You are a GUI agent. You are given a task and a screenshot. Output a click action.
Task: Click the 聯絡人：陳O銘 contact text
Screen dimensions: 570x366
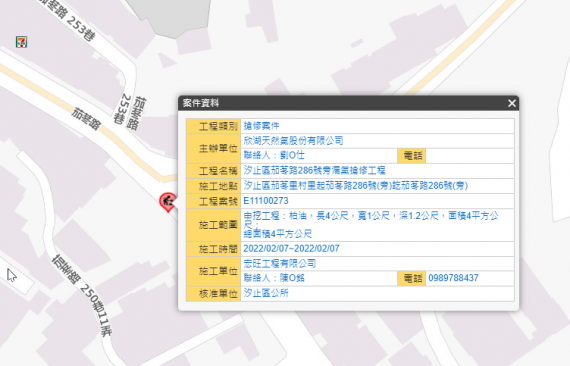(274, 278)
